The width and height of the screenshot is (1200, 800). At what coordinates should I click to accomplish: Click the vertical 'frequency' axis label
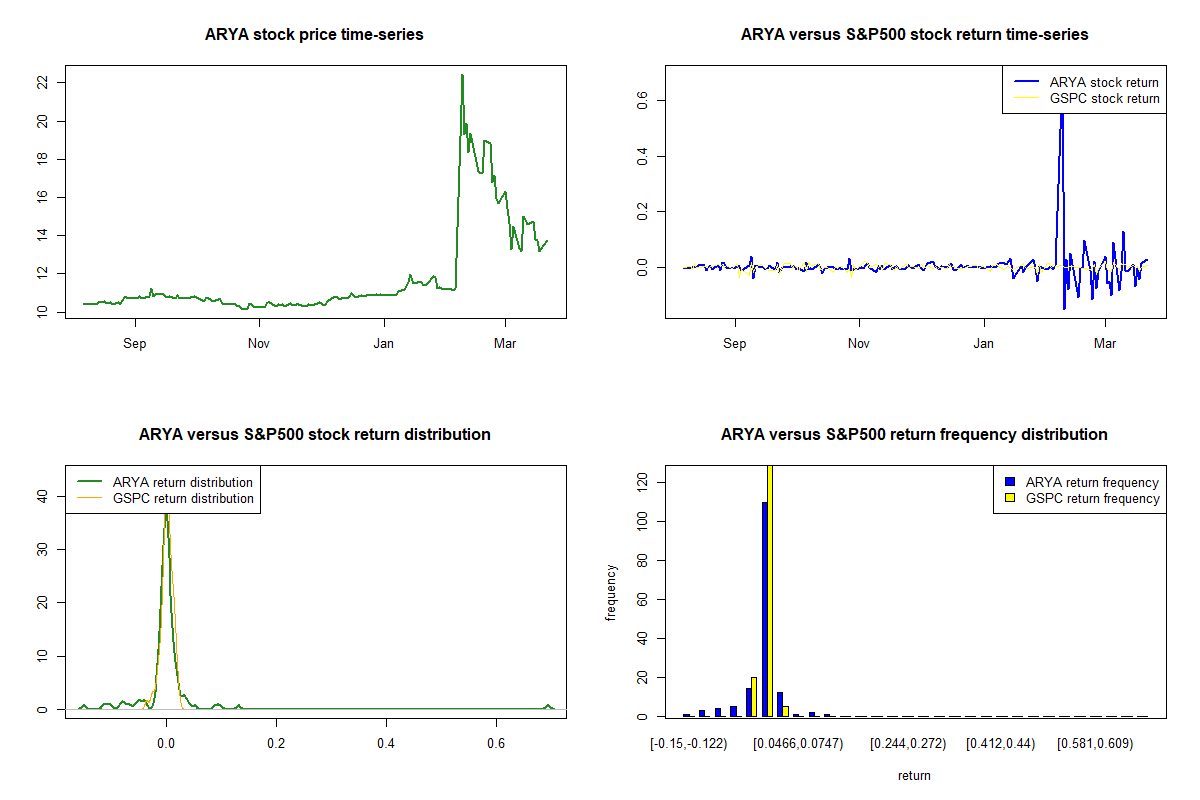[x=611, y=592]
